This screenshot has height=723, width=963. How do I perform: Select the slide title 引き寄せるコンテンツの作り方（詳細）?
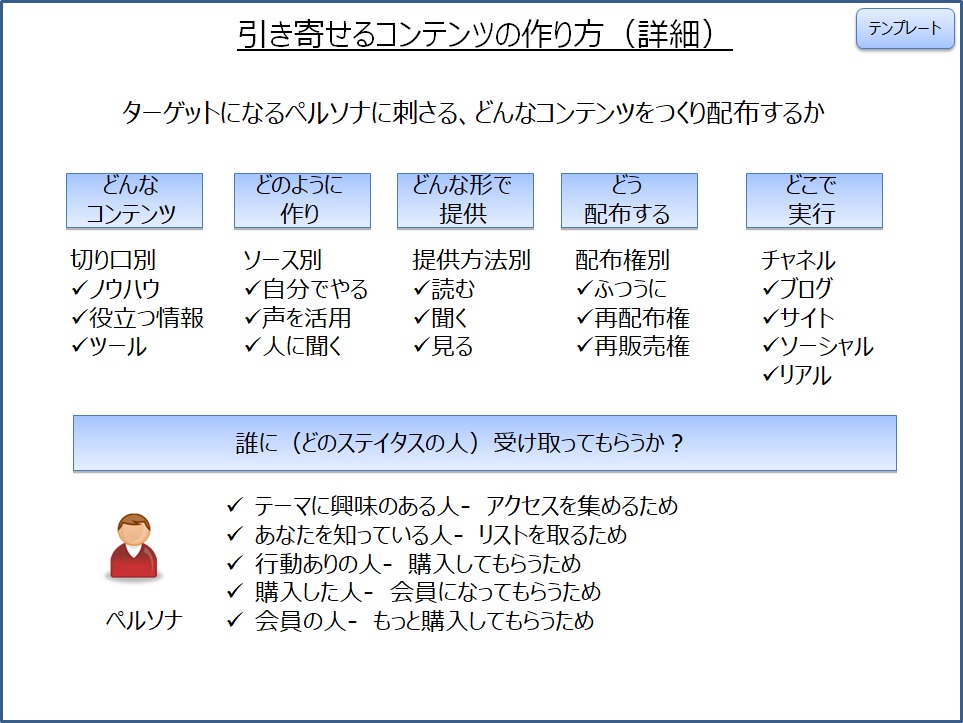click(x=485, y=34)
